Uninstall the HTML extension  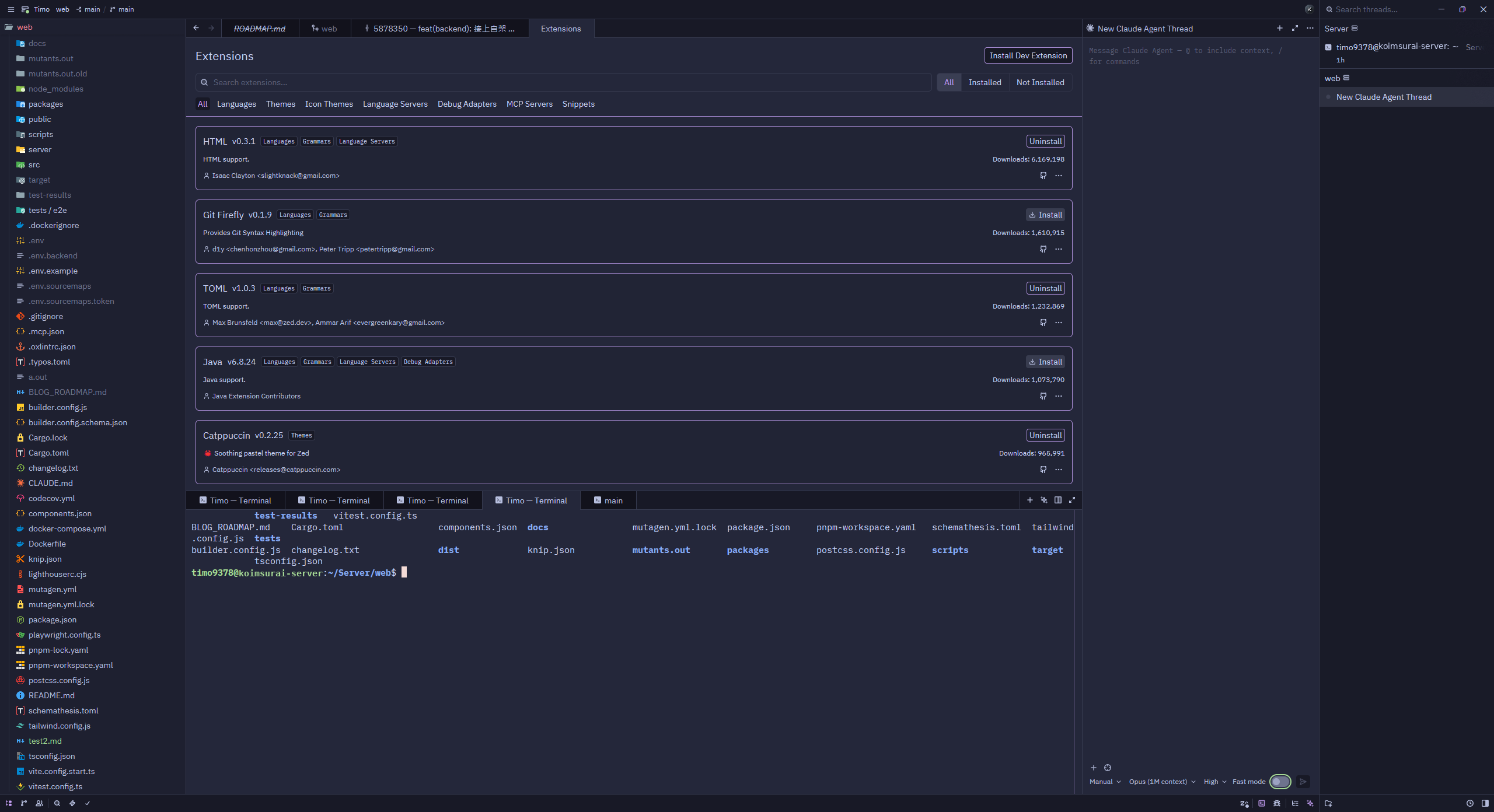click(x=1045, y=141)
